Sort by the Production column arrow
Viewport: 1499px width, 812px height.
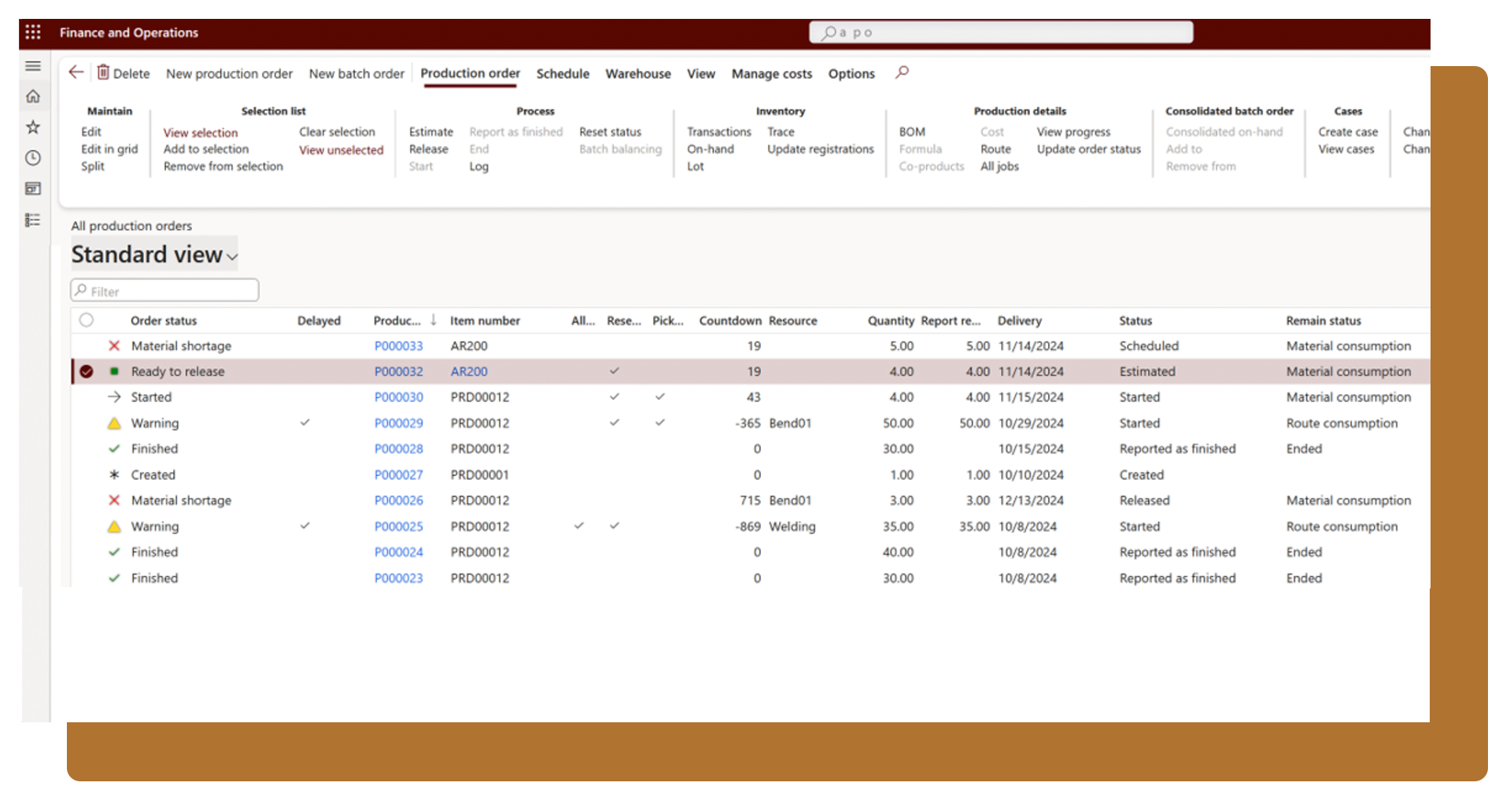(433, 320)
